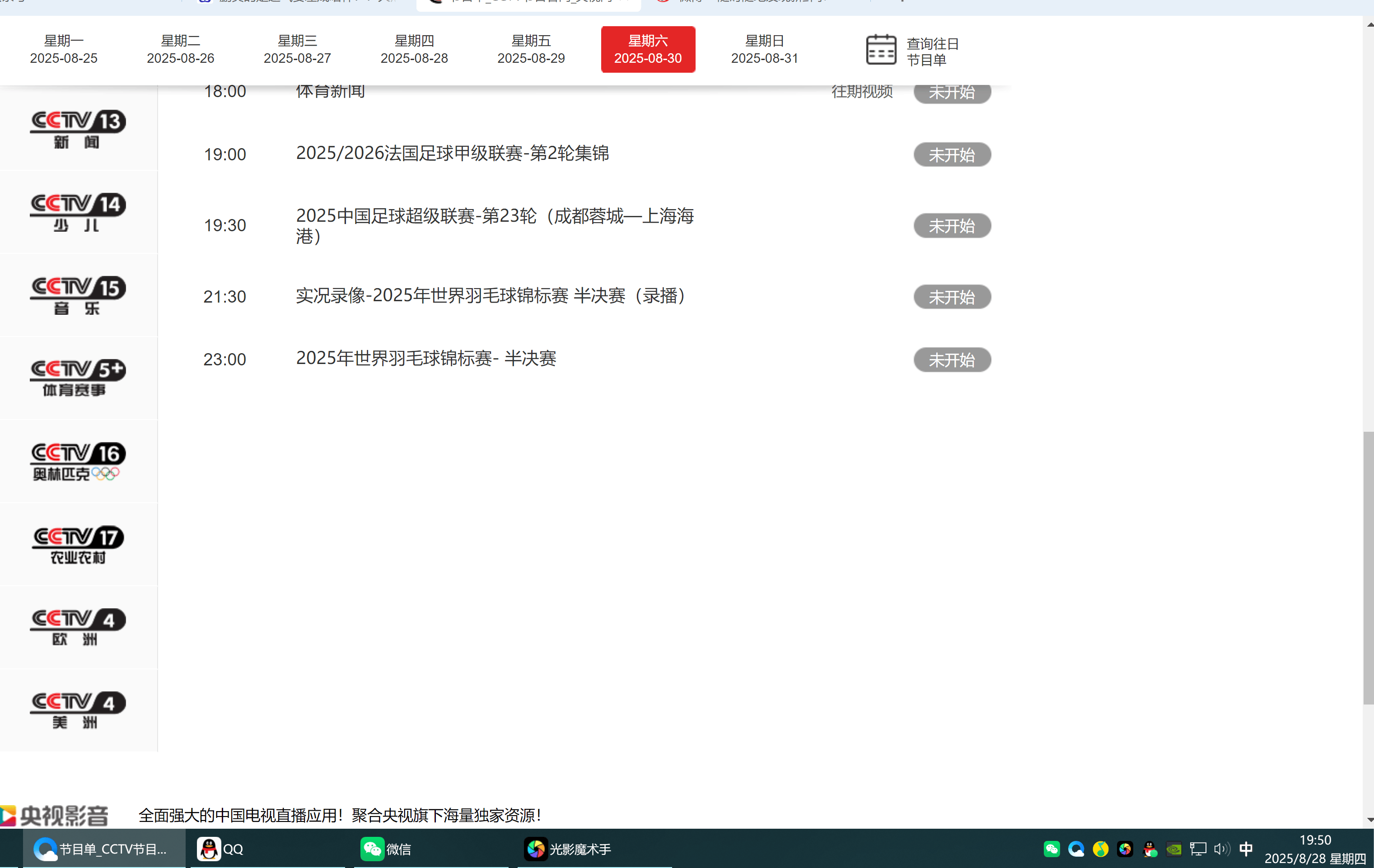Click 未开始 button for 23:00 badminton semifinal

click(x=951, y=360)
